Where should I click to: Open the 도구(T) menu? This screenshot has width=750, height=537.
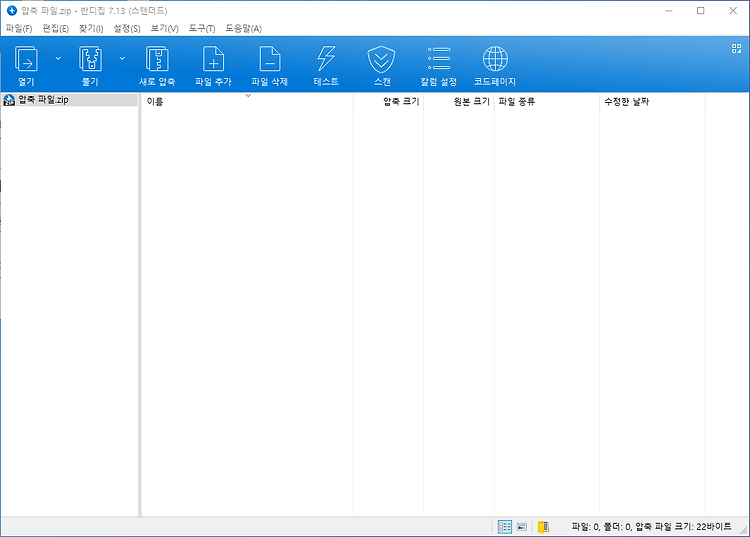click(201, 29)
